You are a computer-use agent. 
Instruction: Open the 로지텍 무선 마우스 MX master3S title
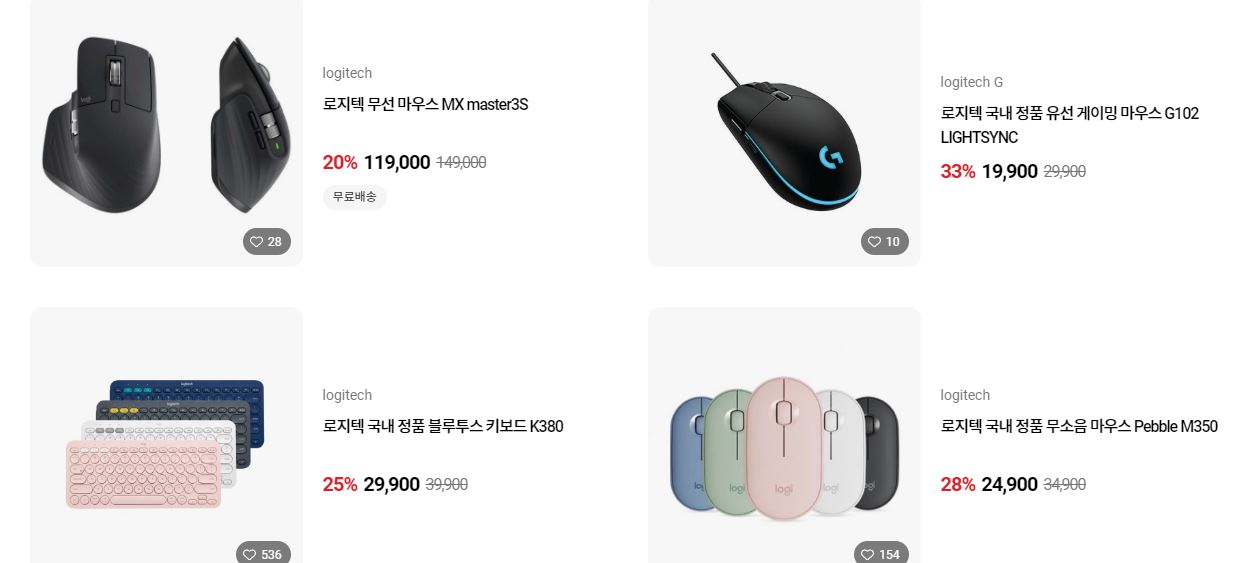pos(425,104)
